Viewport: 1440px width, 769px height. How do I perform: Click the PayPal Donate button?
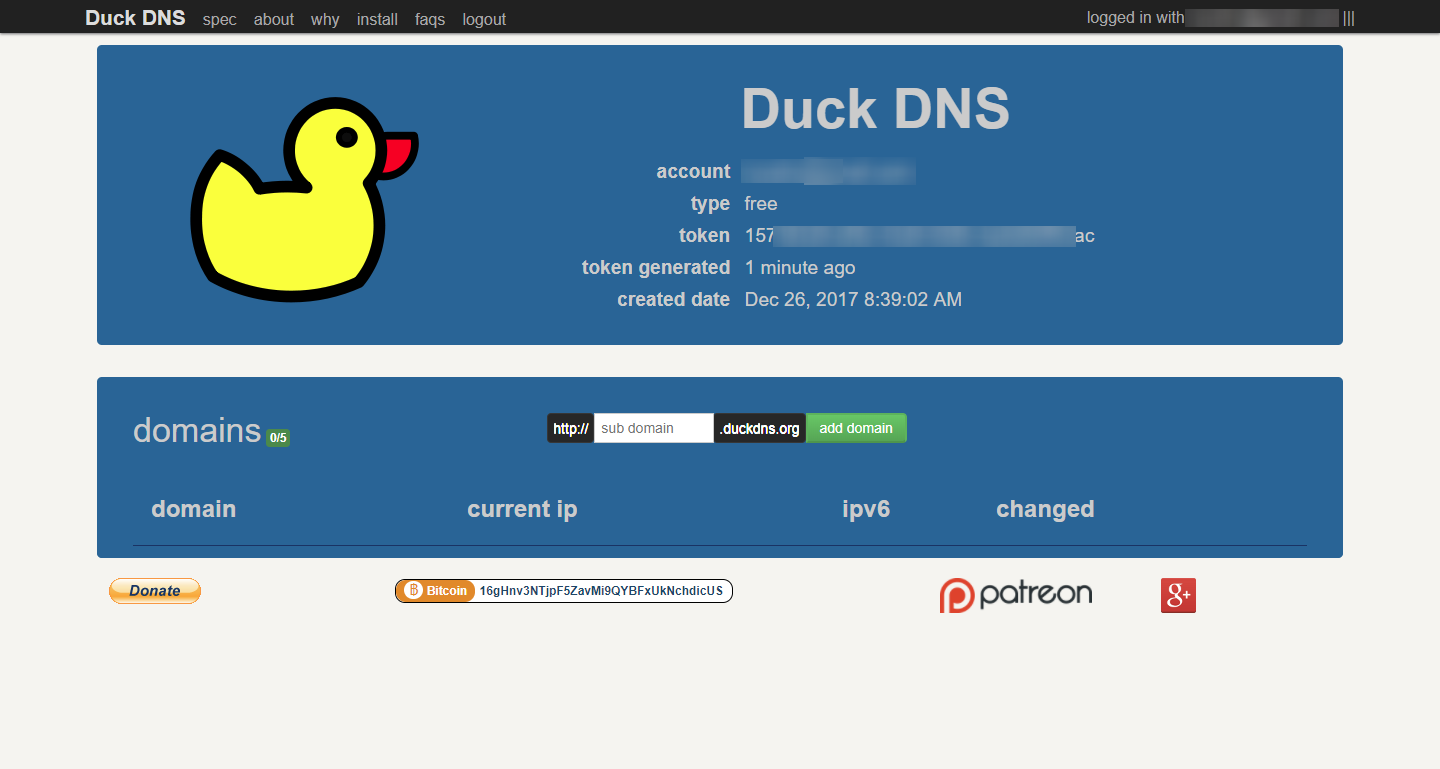(155, 591)
